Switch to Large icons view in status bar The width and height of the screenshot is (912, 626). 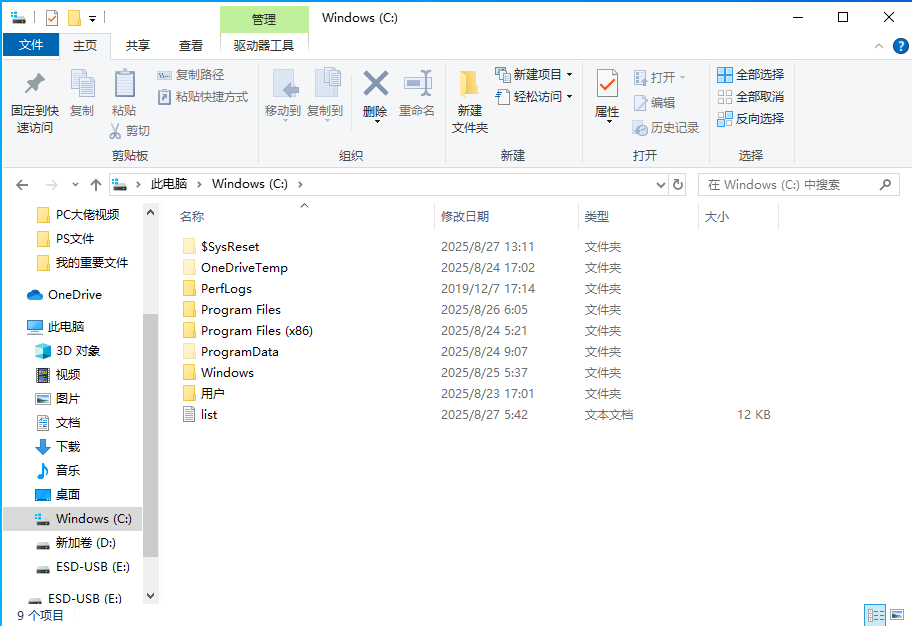(897, 615)
